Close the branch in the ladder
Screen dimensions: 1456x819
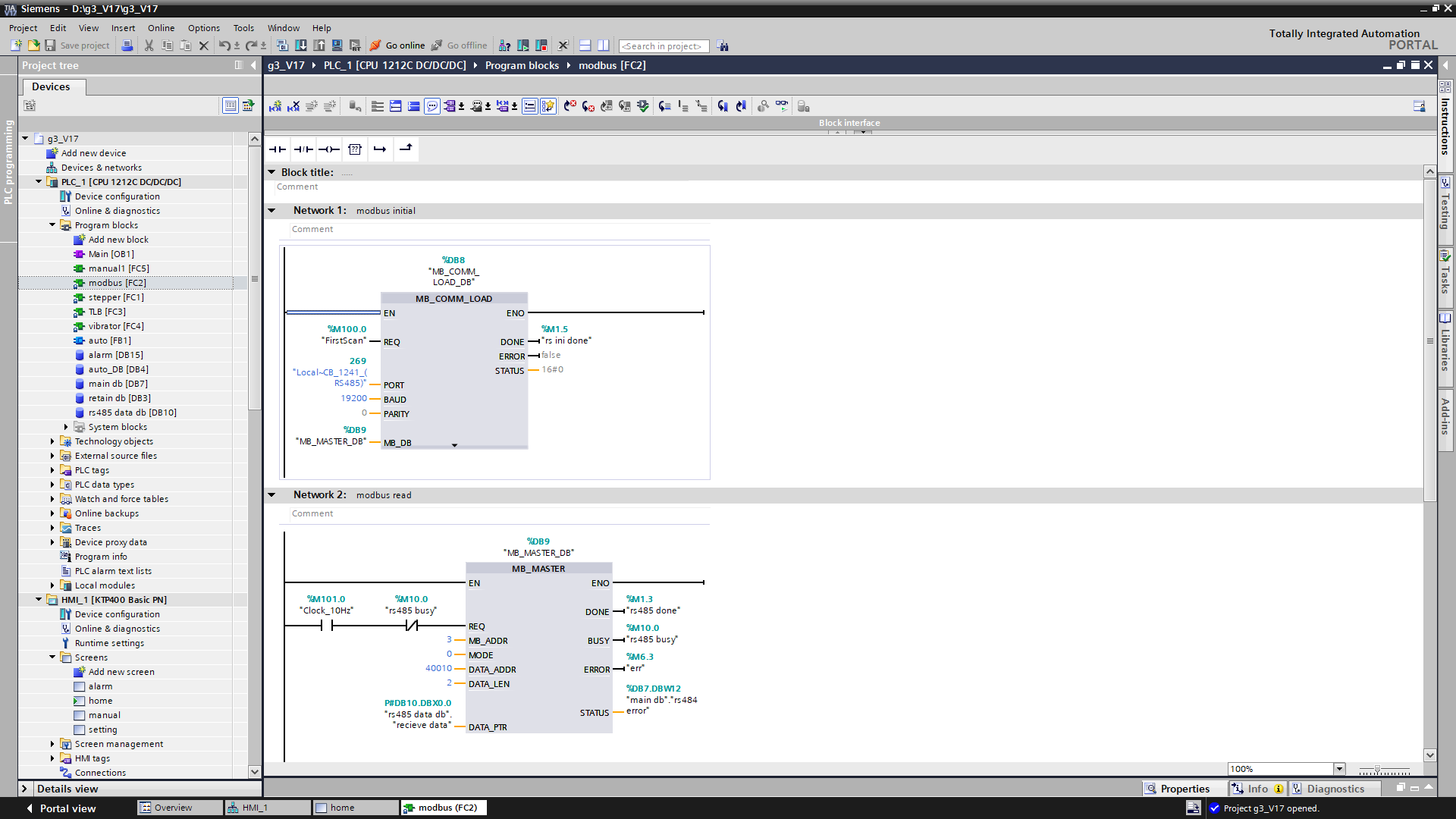[x=406, y=149]
